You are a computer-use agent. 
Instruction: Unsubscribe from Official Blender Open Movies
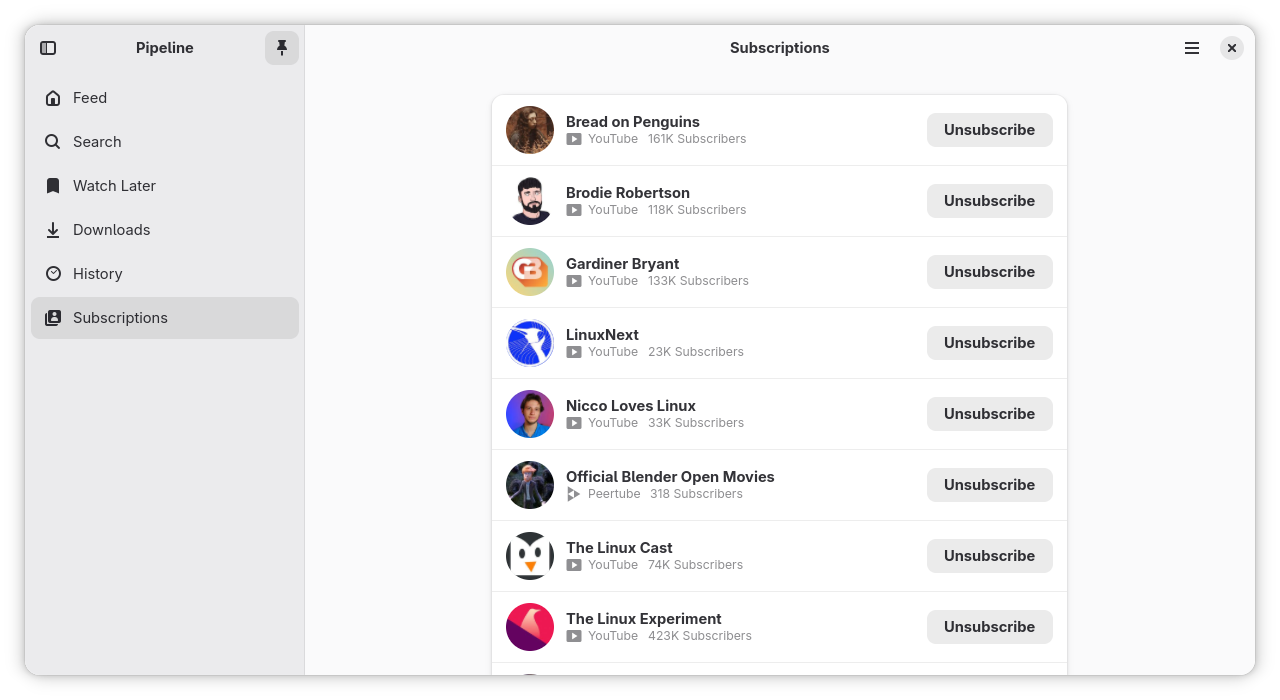click(990, 485)
